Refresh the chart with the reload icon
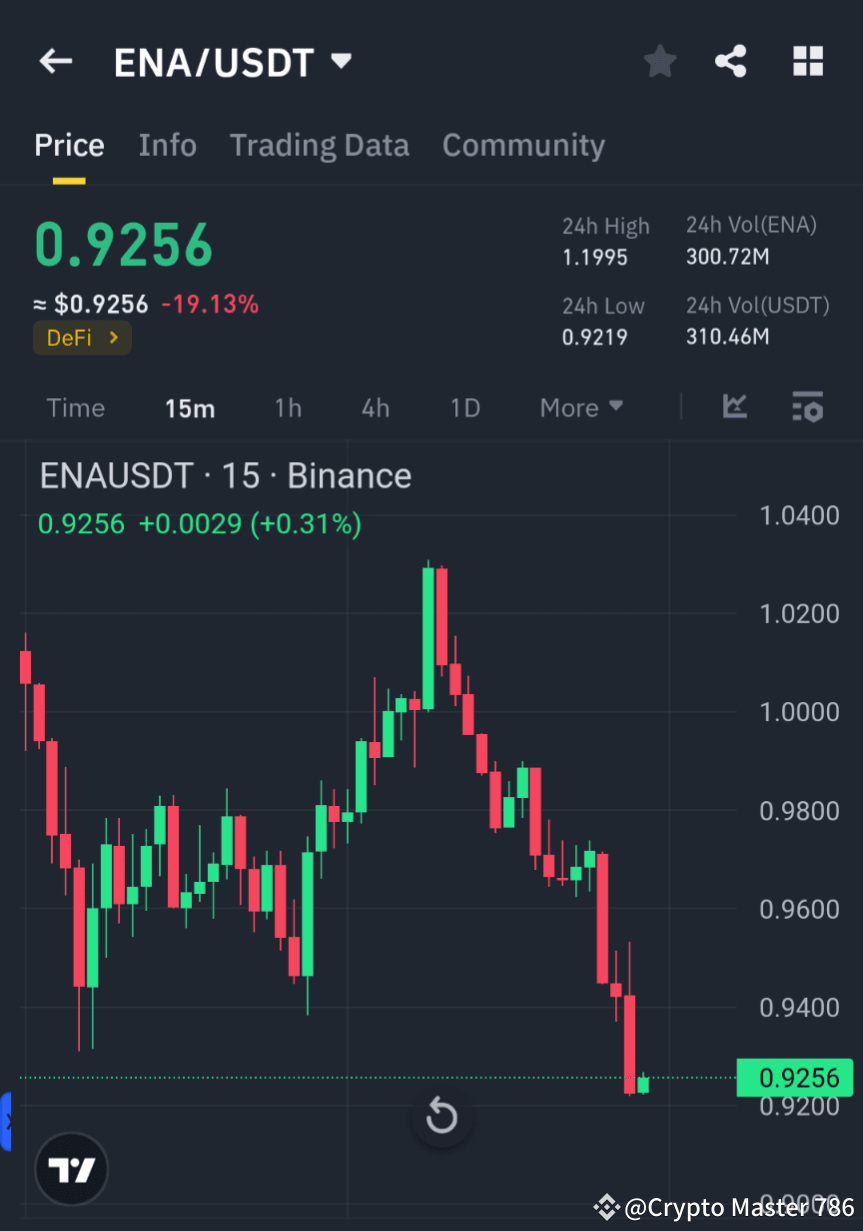The width and height of the screenshot is (863, 1231). click(441, 1116)
